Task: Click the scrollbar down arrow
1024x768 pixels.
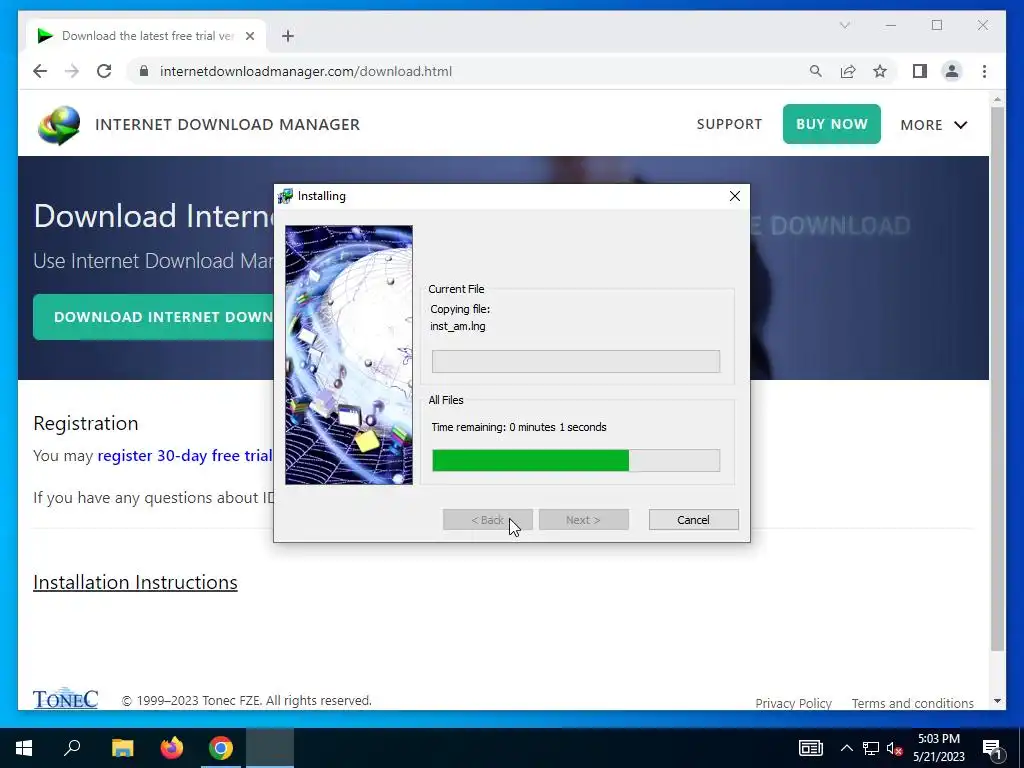Action: coord(997,701)
